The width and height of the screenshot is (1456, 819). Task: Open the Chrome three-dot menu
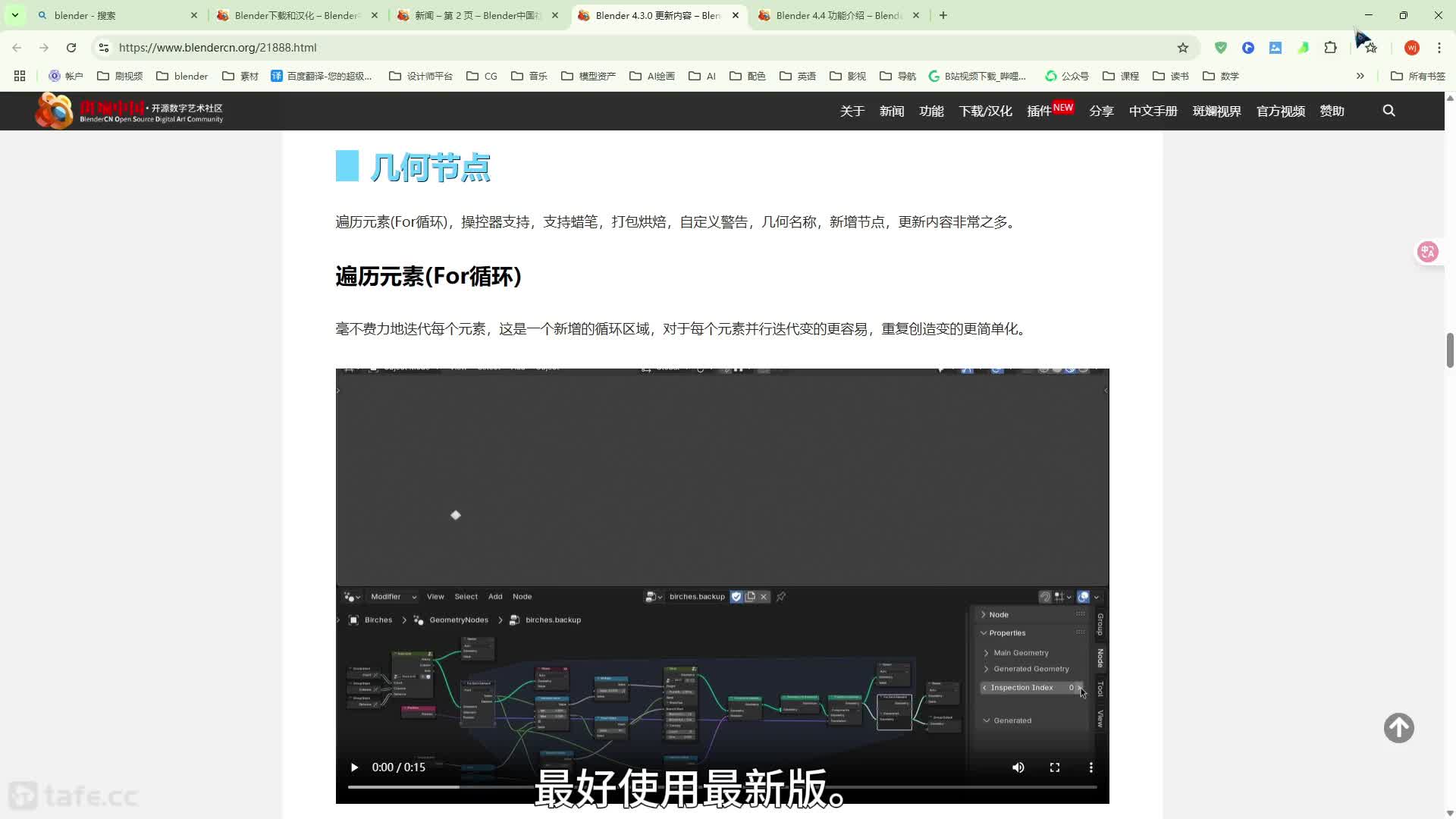(x=1439, y=48)
